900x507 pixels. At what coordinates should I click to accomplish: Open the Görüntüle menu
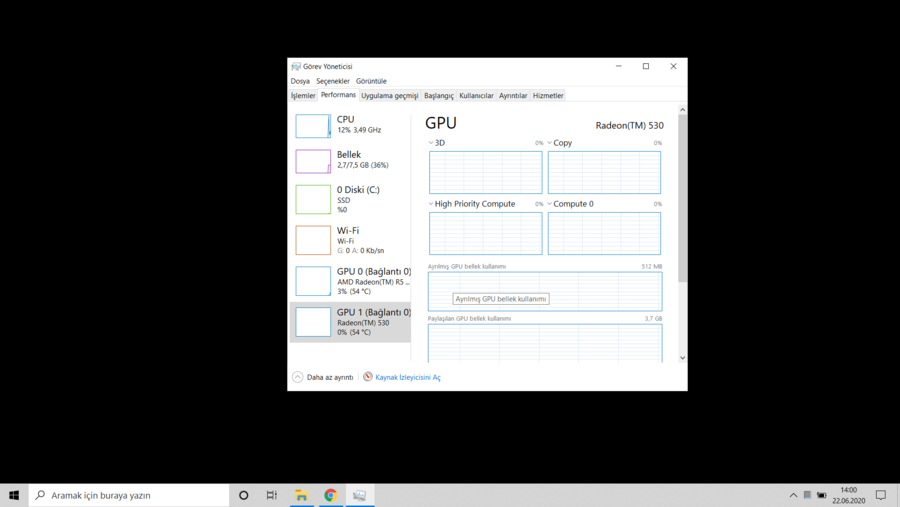[x=371, y=81]
